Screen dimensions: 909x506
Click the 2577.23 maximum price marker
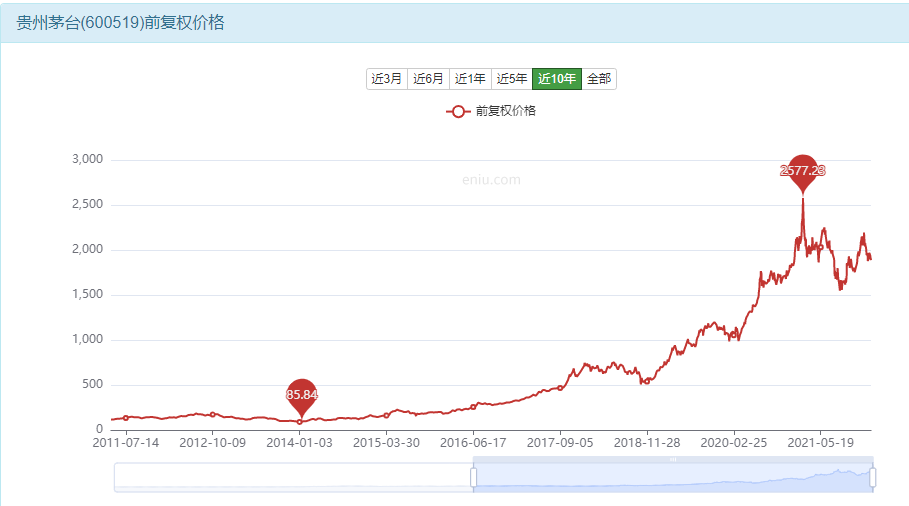[803, 173]
